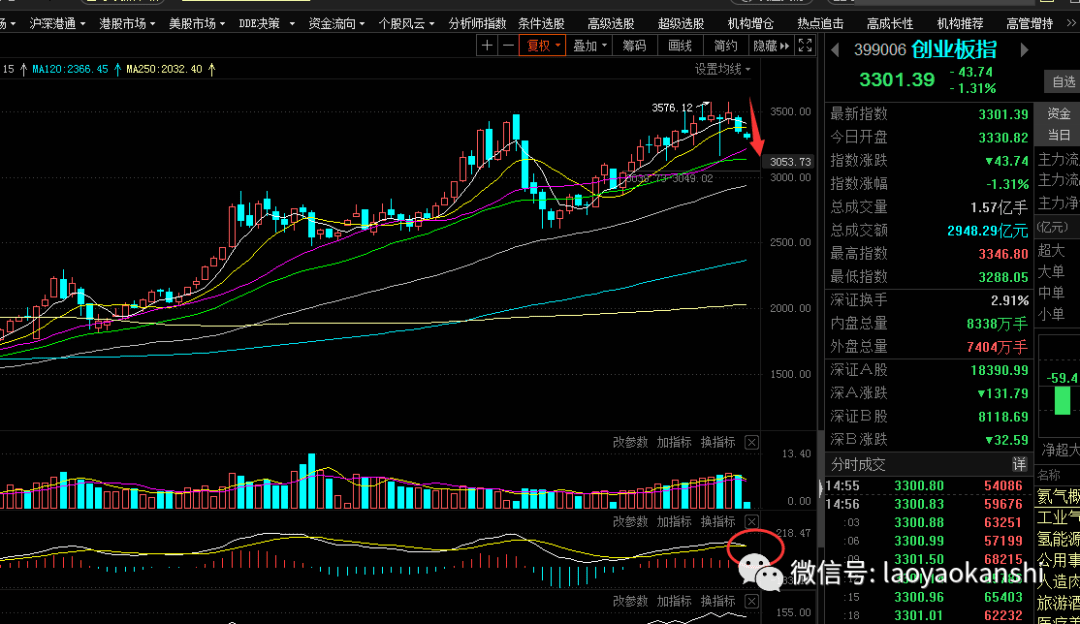Open the 条件选股 menu item

tap(541, 23)
